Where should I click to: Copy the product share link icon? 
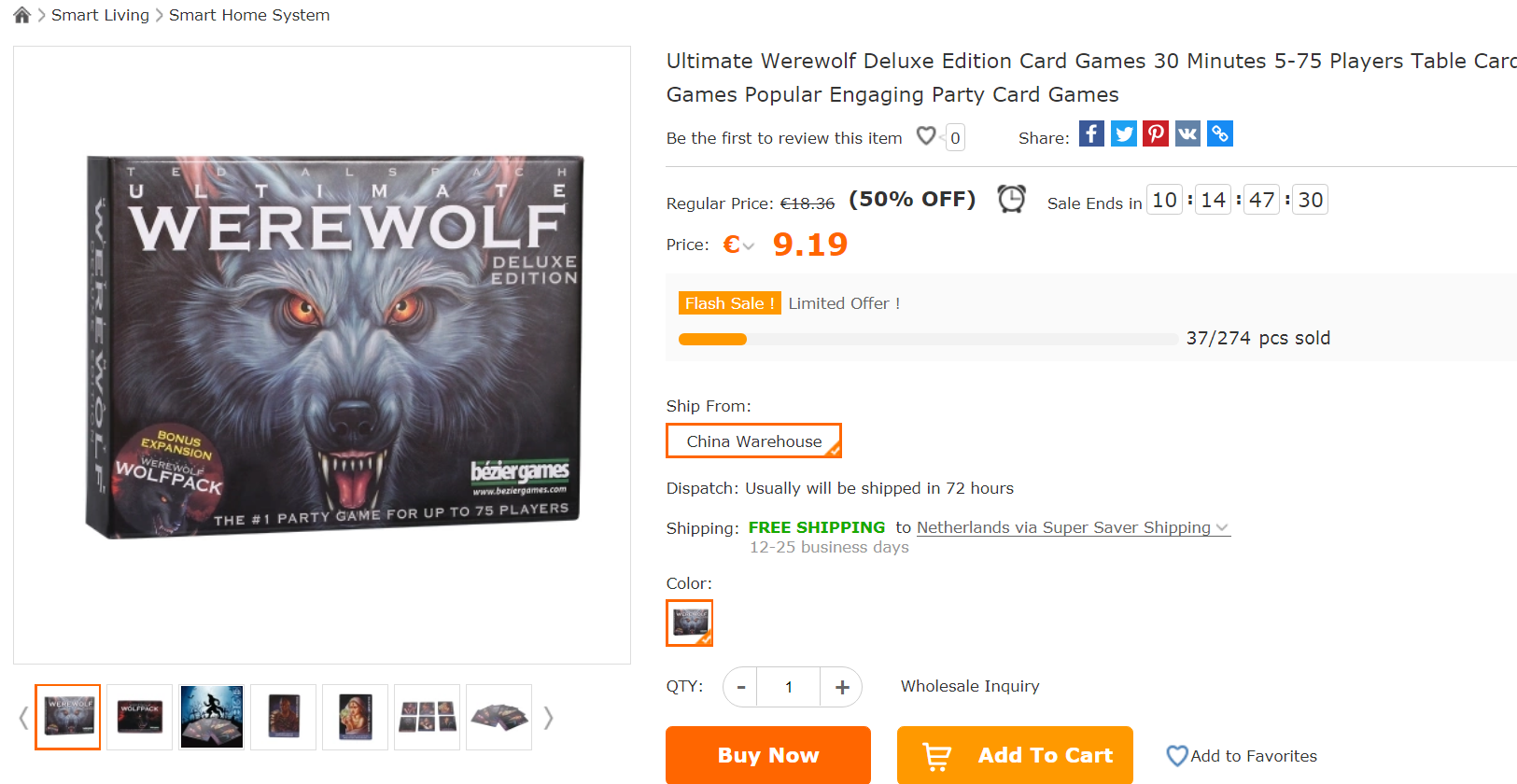(x=1219, y=134)
